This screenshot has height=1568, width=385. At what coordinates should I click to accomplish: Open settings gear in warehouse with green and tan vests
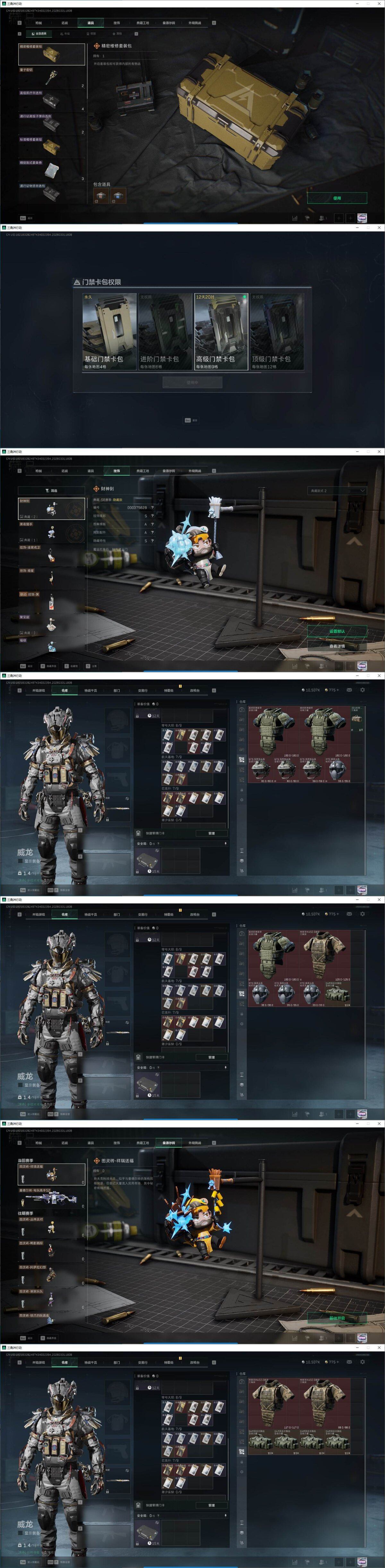363,914
